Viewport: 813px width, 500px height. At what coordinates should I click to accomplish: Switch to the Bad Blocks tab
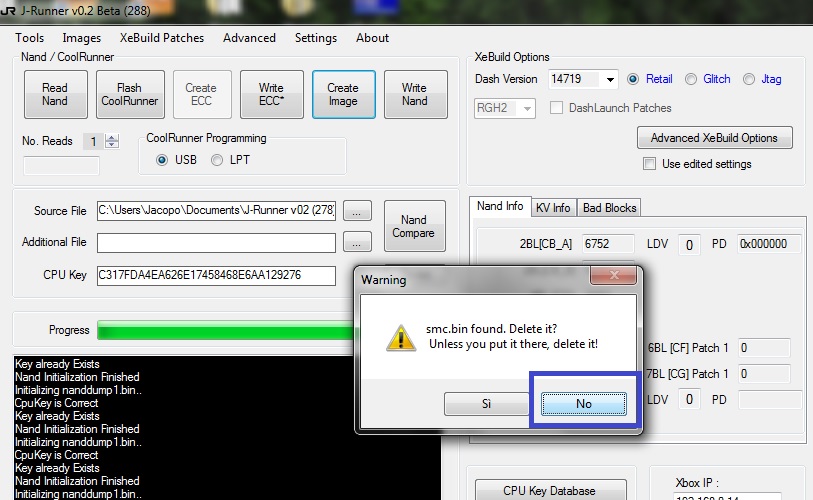(x=609, y=208)
